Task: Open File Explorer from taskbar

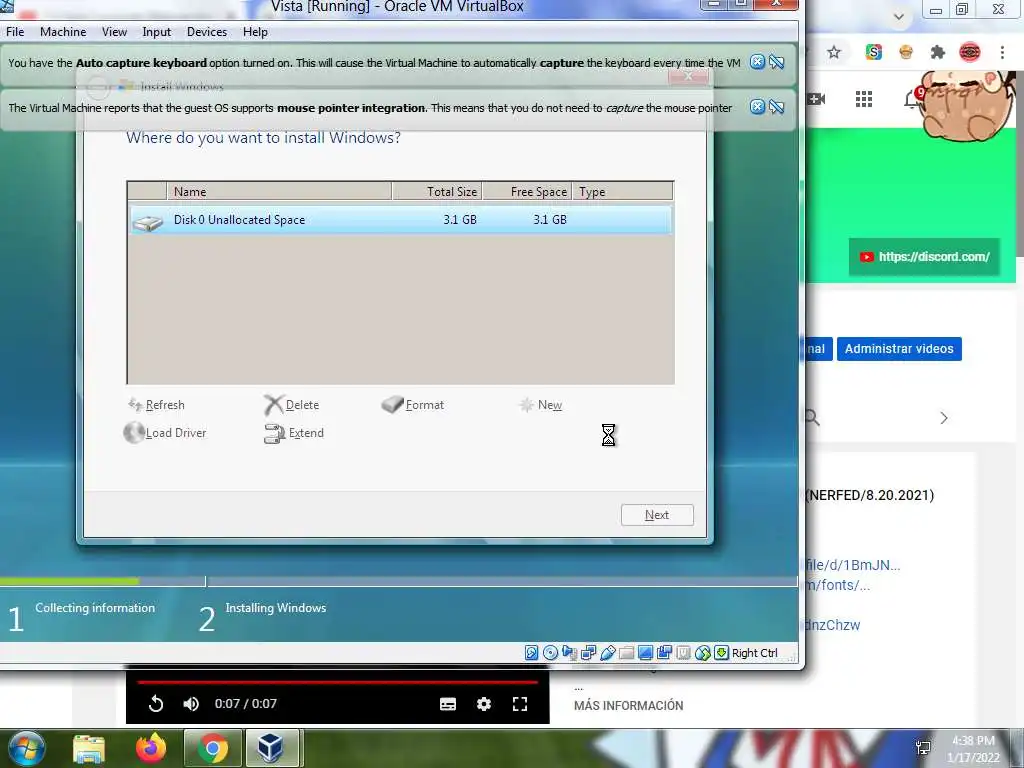Action: point(89,748)
